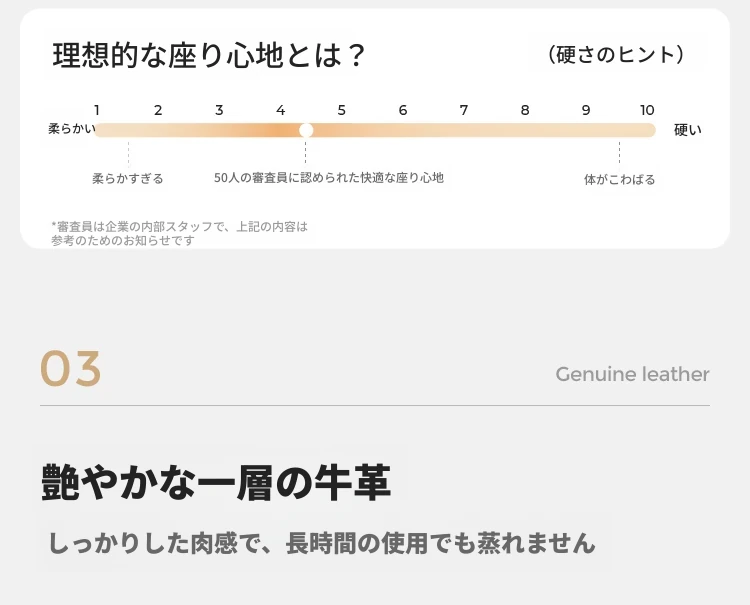750x605 pixels.
Task: Click the 体がこわばる annotation text
Action: pos(619,180)
